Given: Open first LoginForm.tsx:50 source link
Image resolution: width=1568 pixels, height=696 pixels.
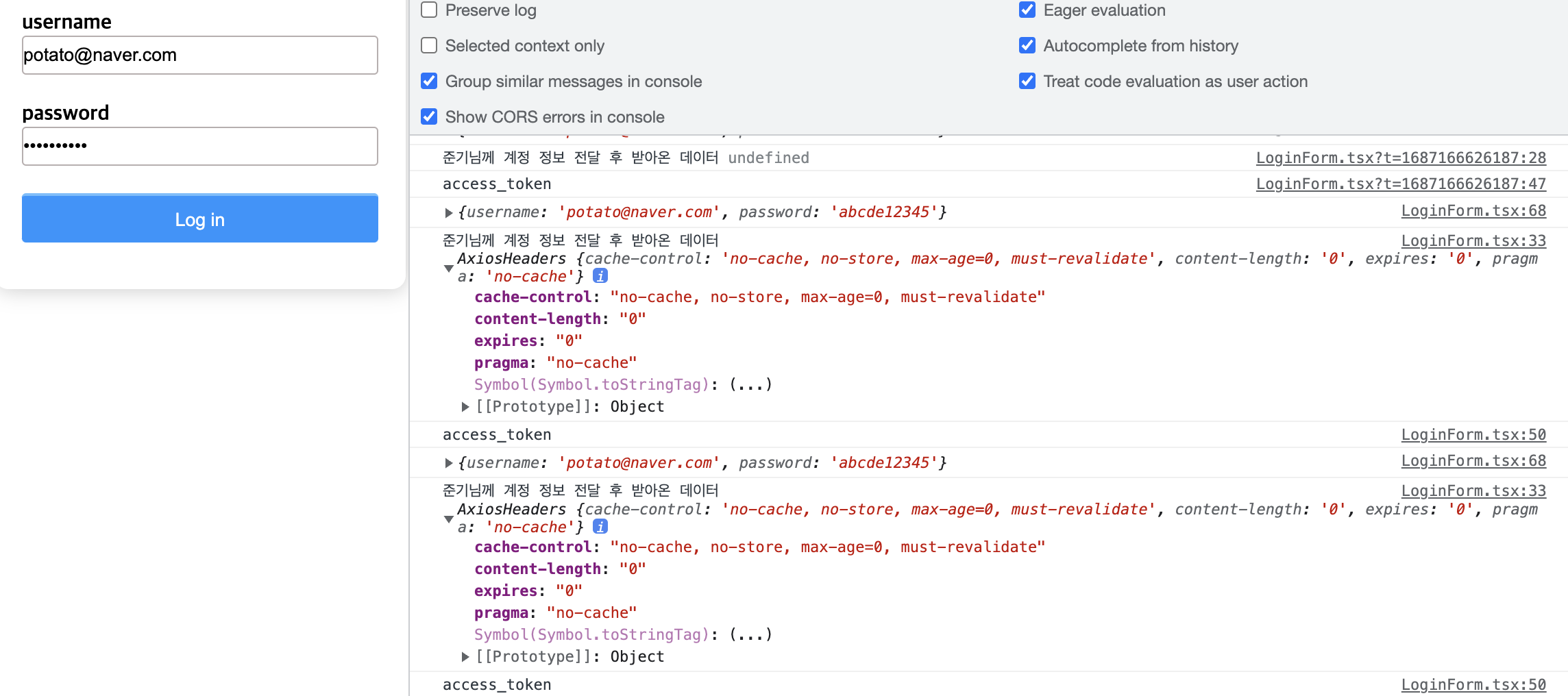Looking at the screenshot, I should pyautogui.click(x=1473, y=434).
